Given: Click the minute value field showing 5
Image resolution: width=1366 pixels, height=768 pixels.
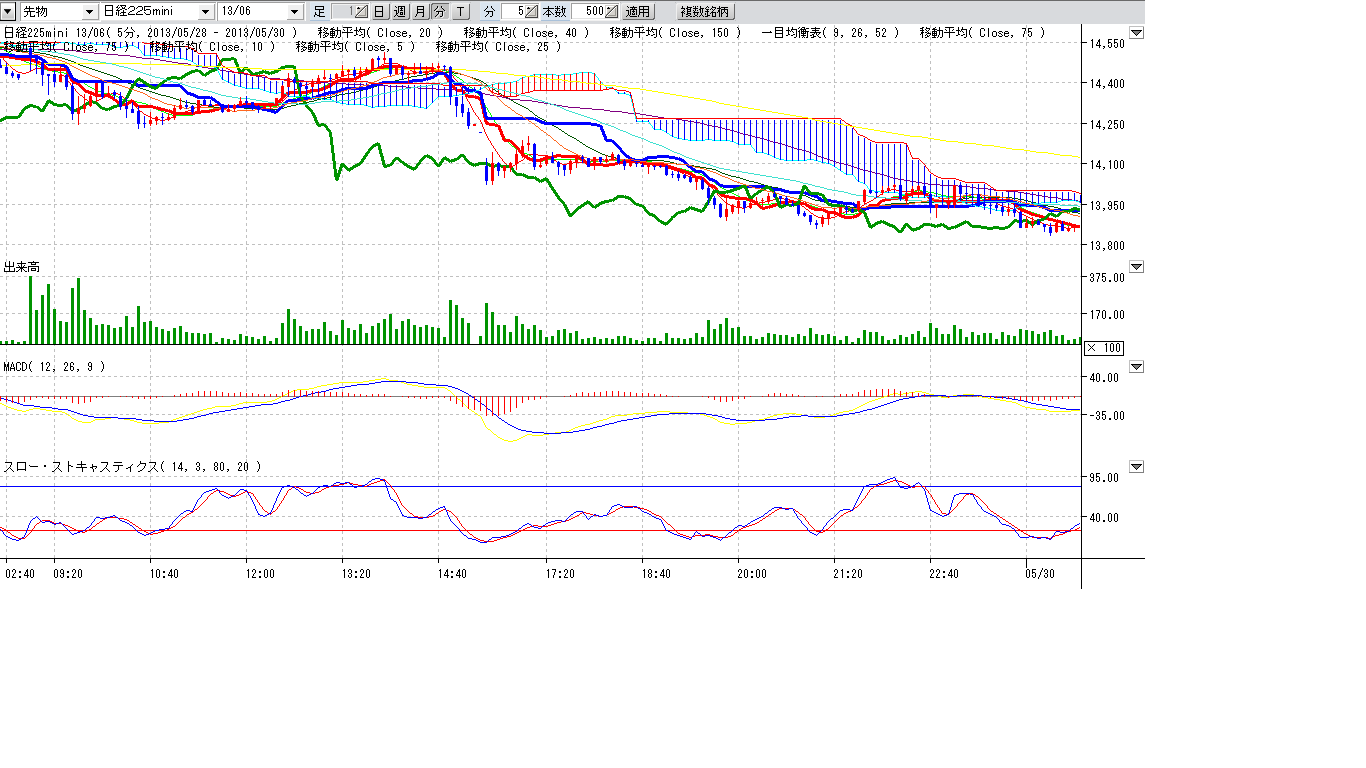Looking at the screenshot, I should (x=514, y=12).
